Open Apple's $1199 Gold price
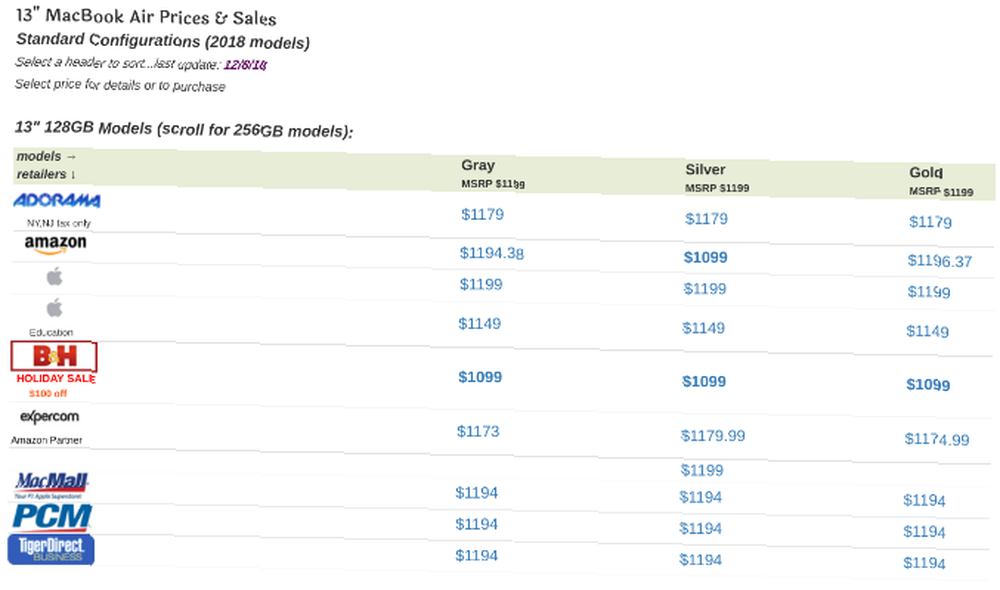The width and height of the screenshot is (1000, 590). pos(929,291)
